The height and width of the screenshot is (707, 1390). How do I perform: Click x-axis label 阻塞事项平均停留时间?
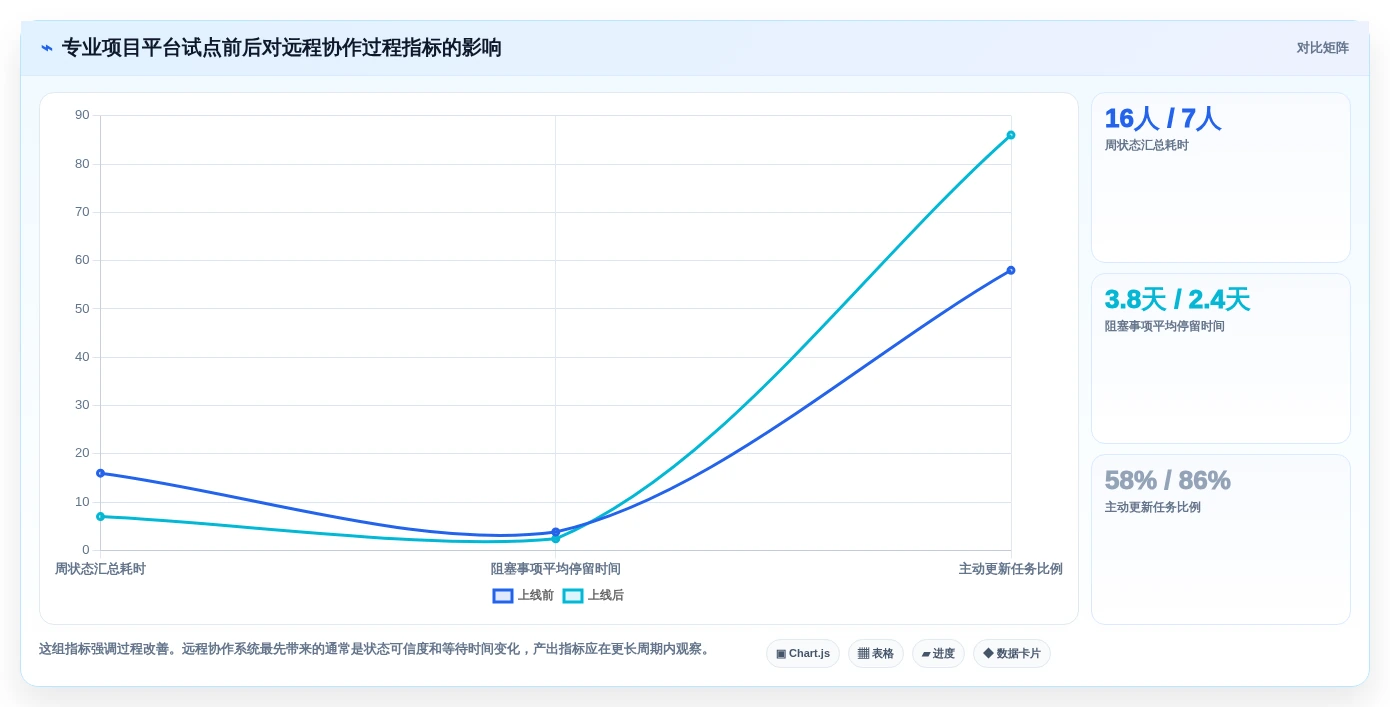556,569
